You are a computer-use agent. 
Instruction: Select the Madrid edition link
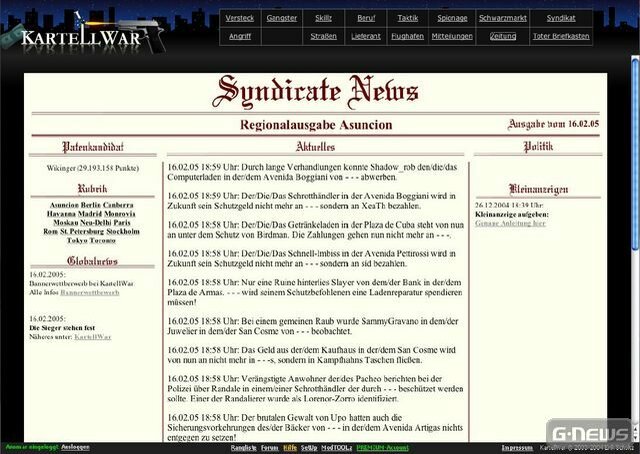point(90,214)
